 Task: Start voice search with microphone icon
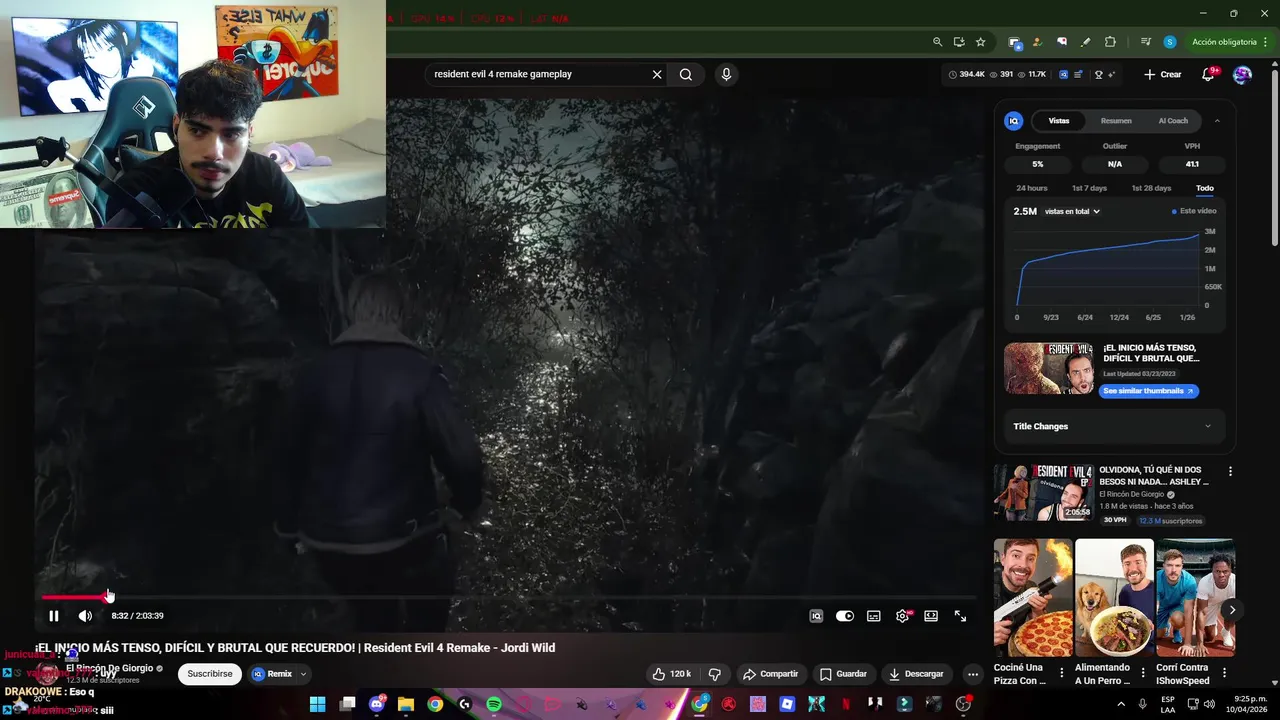pos(726,74)
